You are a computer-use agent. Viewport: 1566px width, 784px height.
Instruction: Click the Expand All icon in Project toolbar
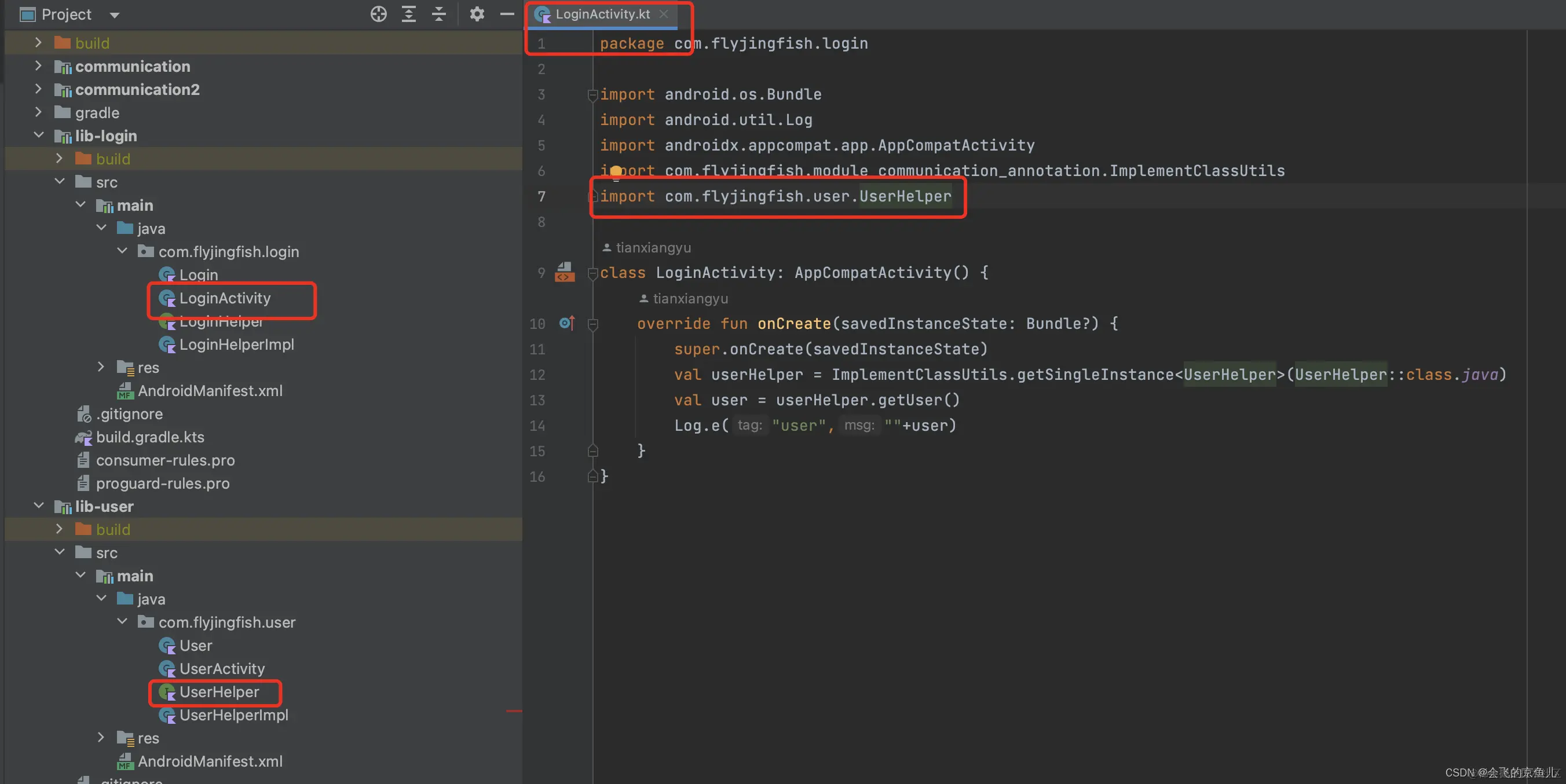pos(408,14)
